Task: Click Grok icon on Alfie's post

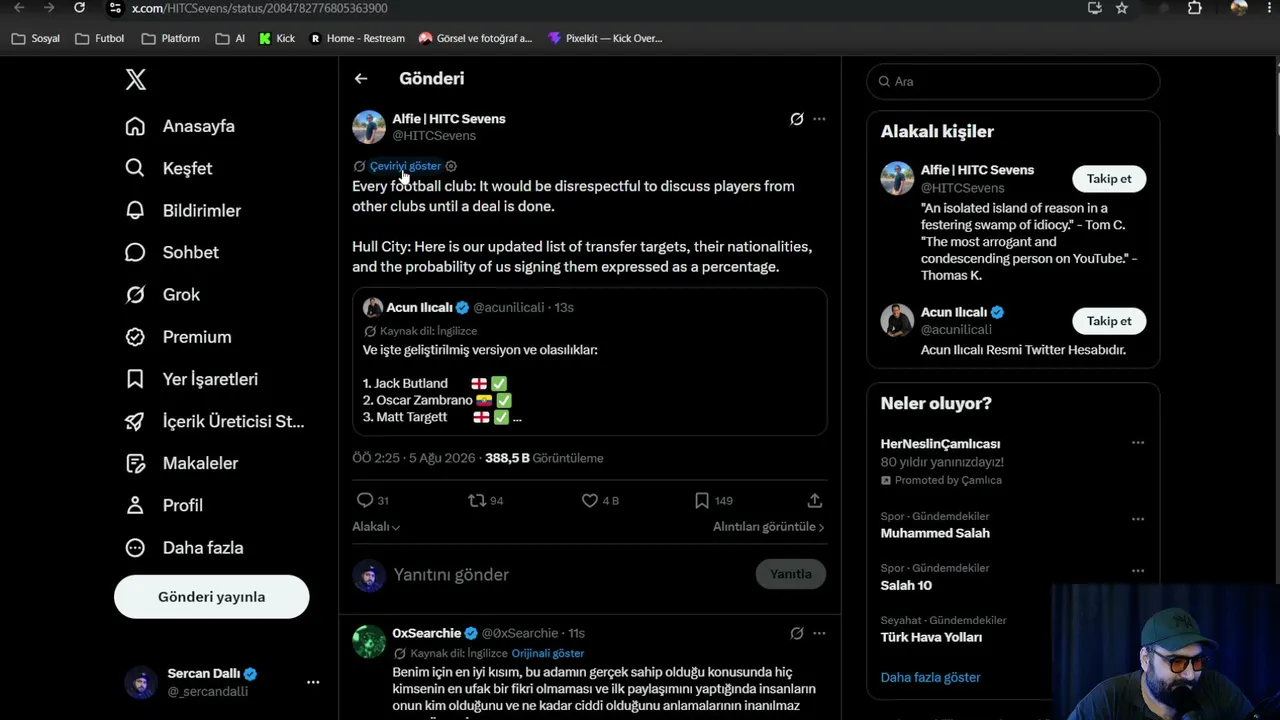Action: [797, 119]
